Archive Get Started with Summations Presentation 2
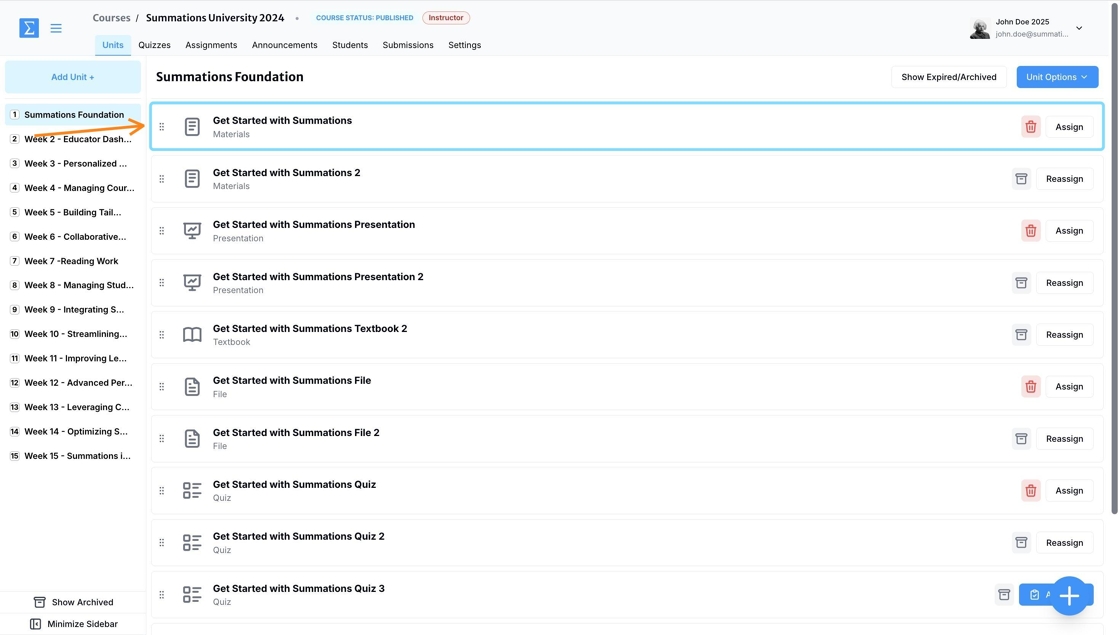 1021,283
